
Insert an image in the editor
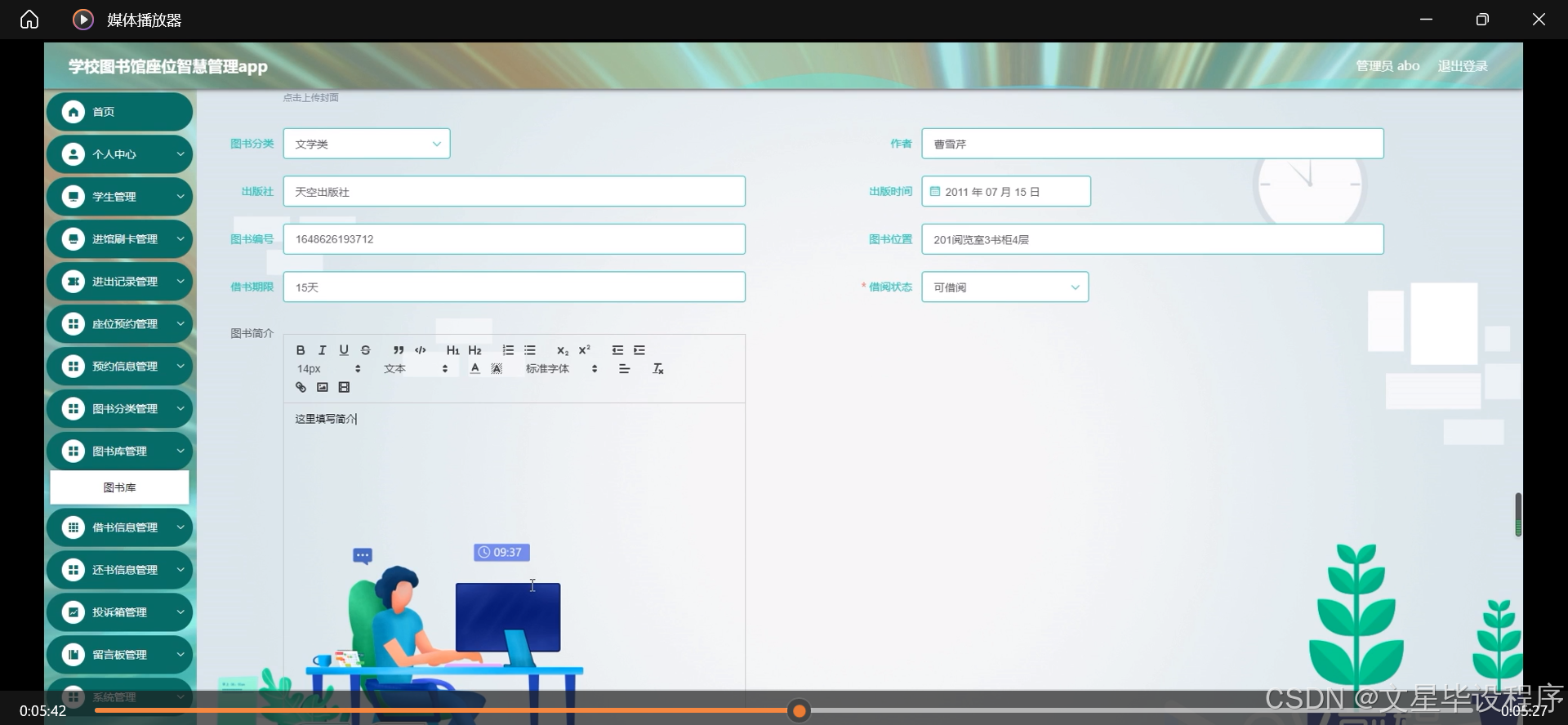point(323,388)
